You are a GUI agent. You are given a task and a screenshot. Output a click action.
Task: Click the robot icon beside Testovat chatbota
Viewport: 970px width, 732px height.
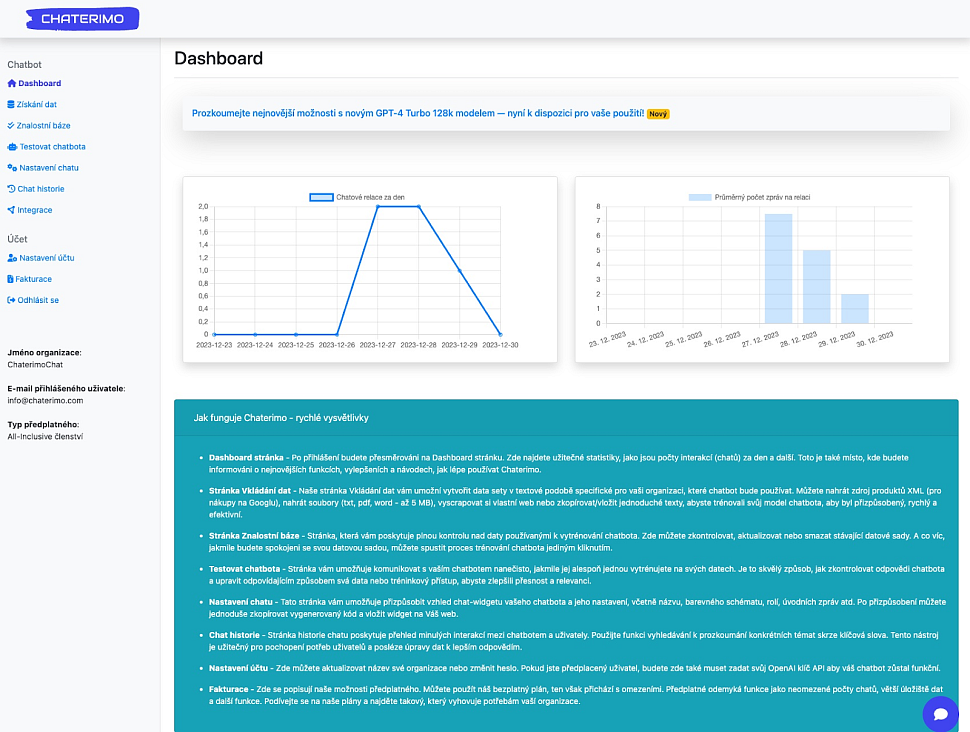[x=12, y=147]
